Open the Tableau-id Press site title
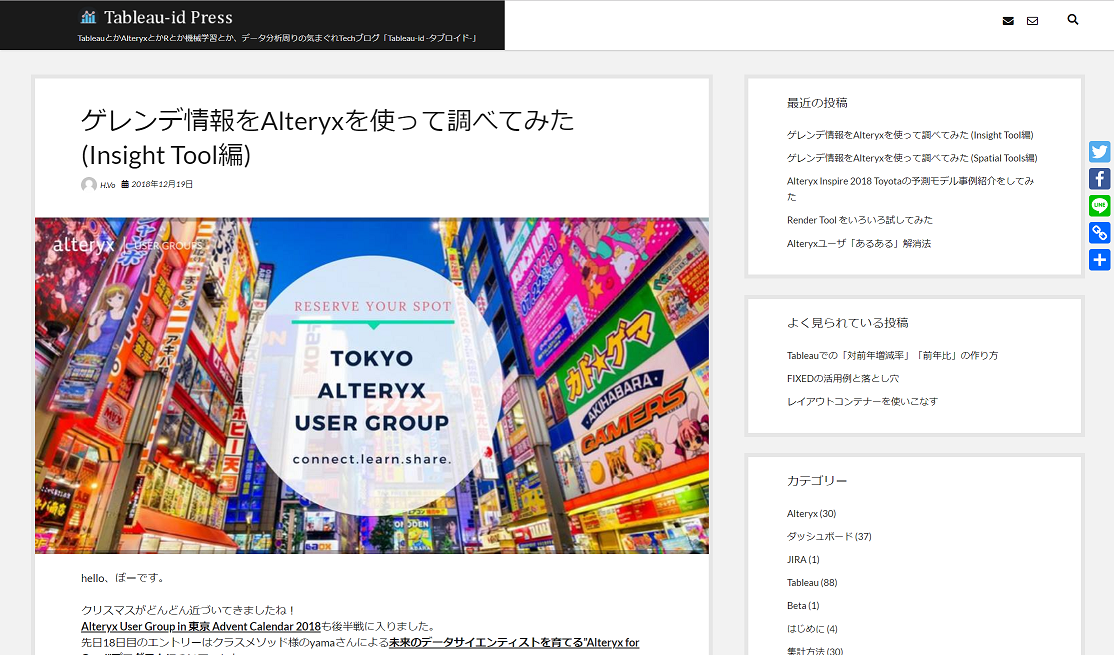 pos(168,17)
